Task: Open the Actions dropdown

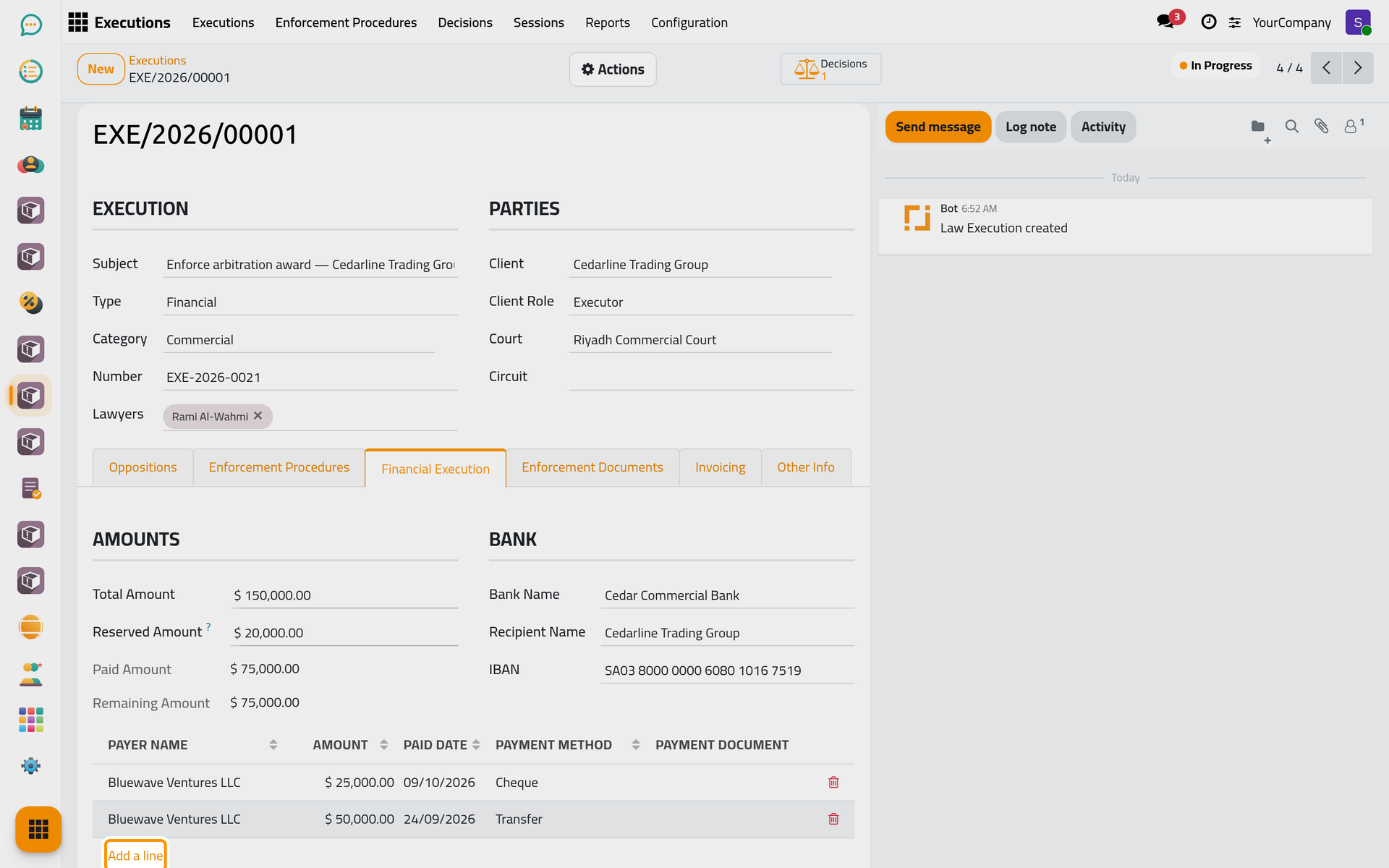Action: [613, 69]
